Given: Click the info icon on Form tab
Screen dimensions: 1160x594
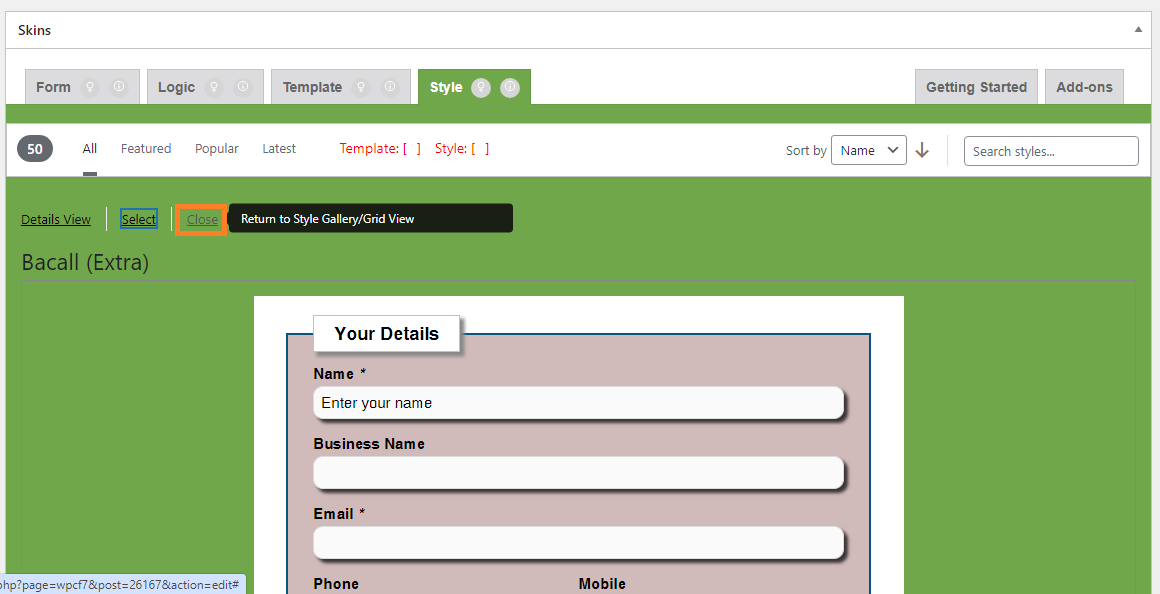Looking at the screenshot, I should point(119,87).
